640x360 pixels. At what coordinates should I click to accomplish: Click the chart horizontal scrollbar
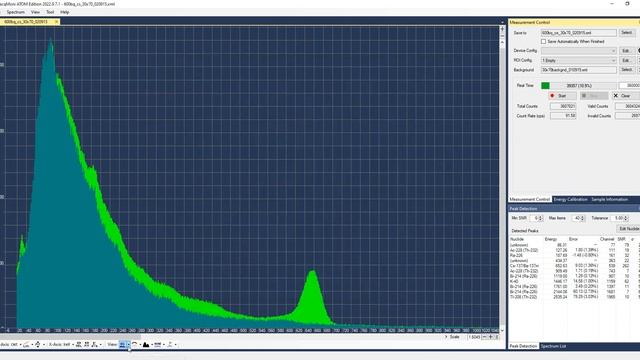click(70, 337)
